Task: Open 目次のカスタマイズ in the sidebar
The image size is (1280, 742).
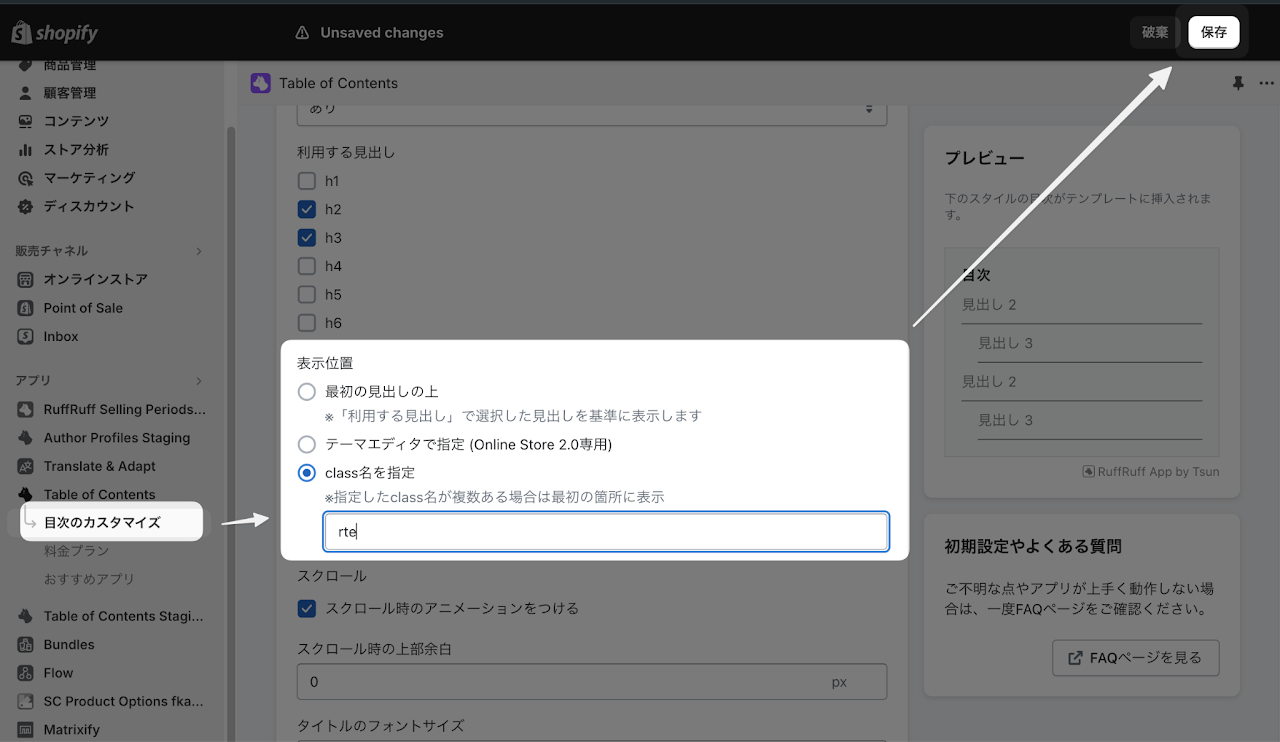Action: tap(102, 522)
